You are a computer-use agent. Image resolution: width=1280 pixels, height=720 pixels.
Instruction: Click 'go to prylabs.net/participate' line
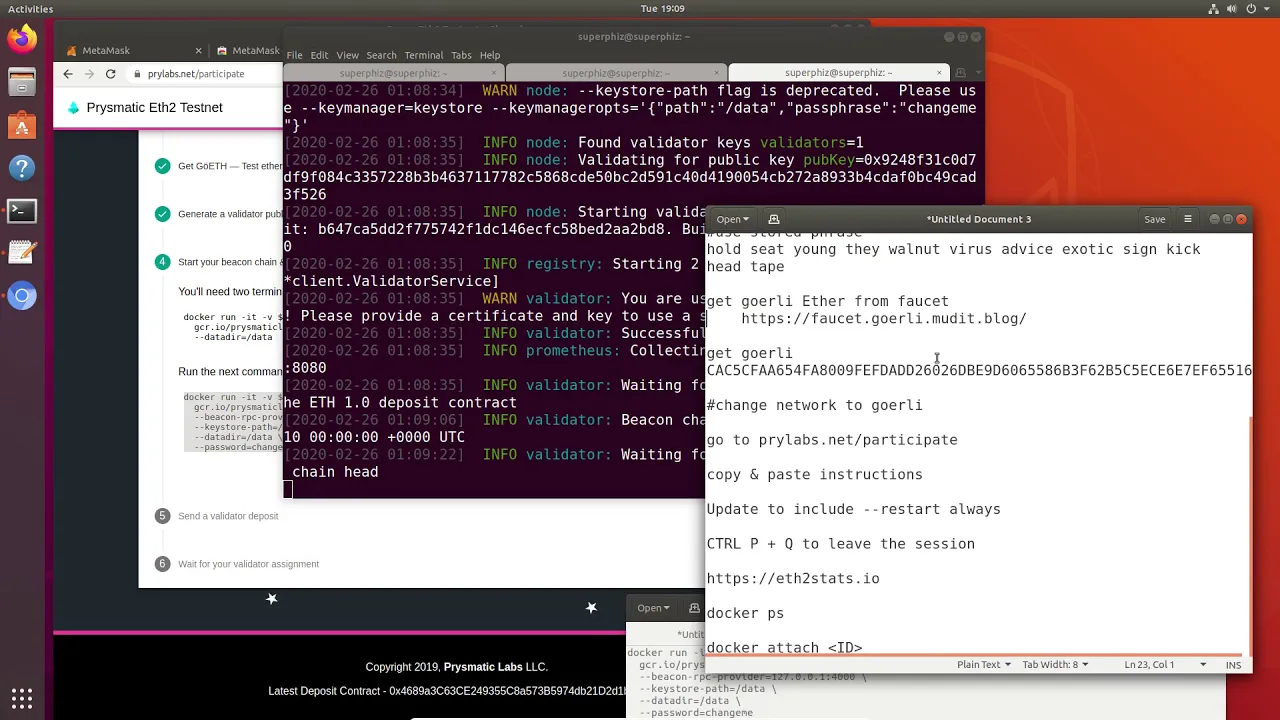tap(832, 440)
